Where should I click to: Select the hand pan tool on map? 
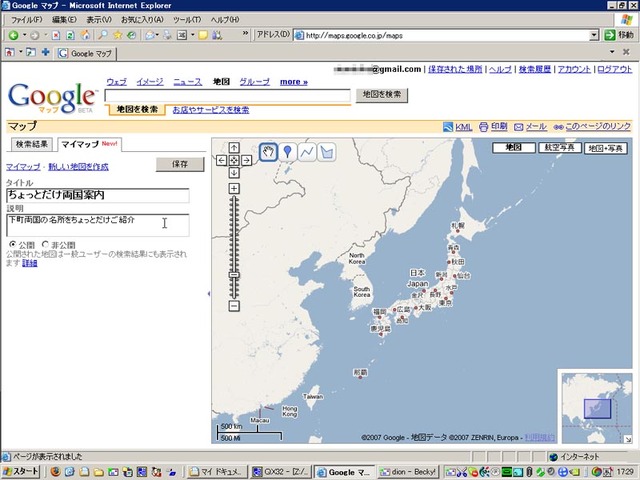(268, 152)
